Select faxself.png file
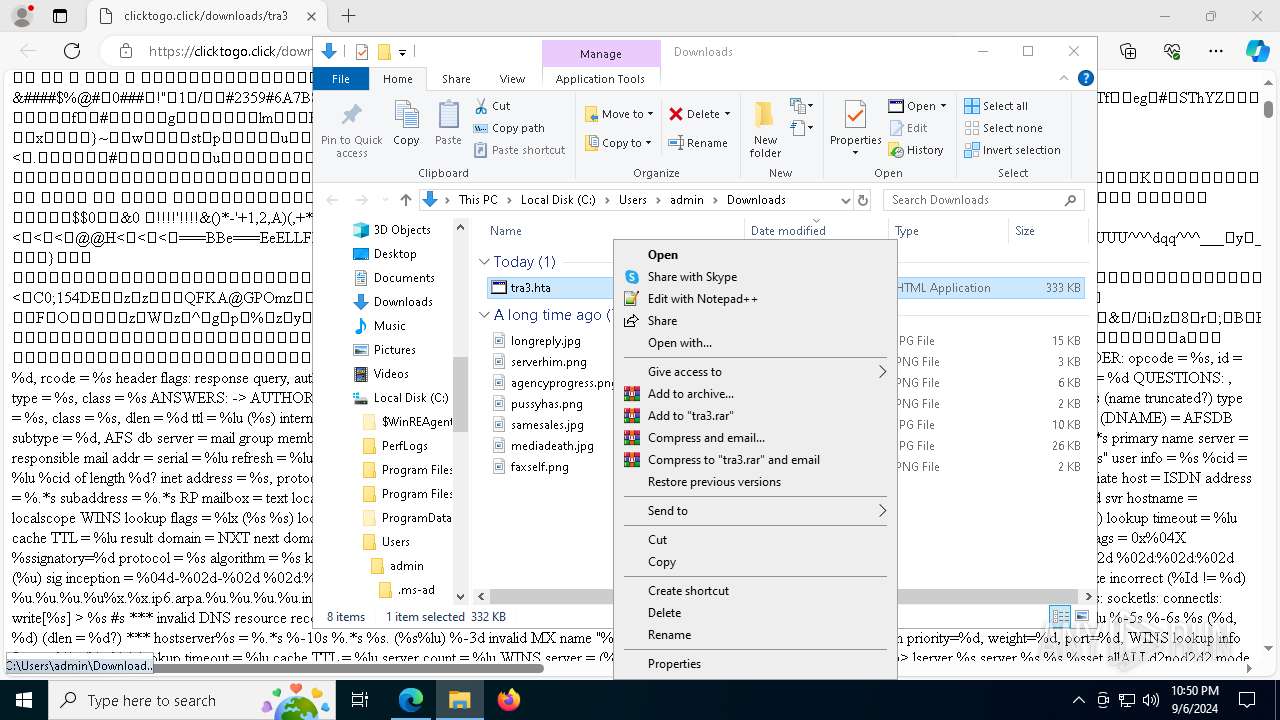 pos(539,467)
